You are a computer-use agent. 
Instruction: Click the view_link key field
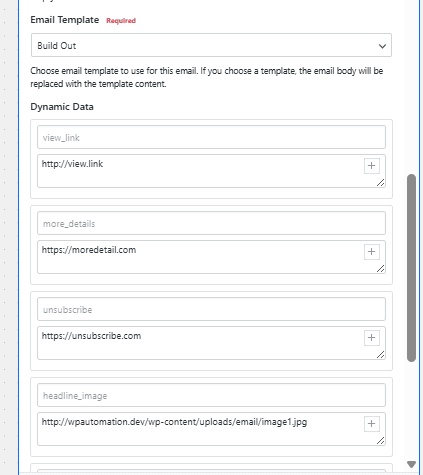point(211,137)
